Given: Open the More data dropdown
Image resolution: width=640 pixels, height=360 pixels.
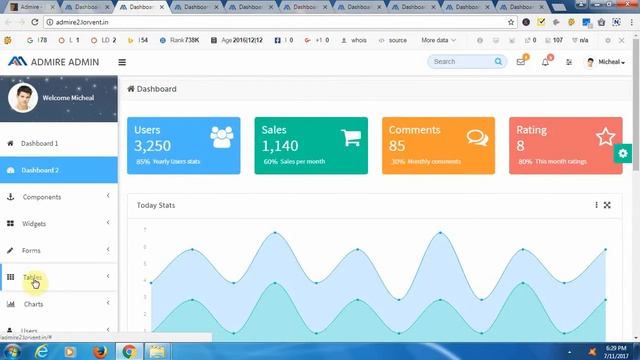Looking at the screenshot, I should 438,40.
